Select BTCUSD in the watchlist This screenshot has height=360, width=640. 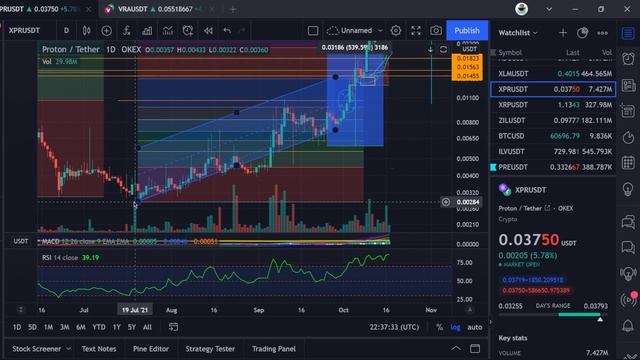[553, 136]
